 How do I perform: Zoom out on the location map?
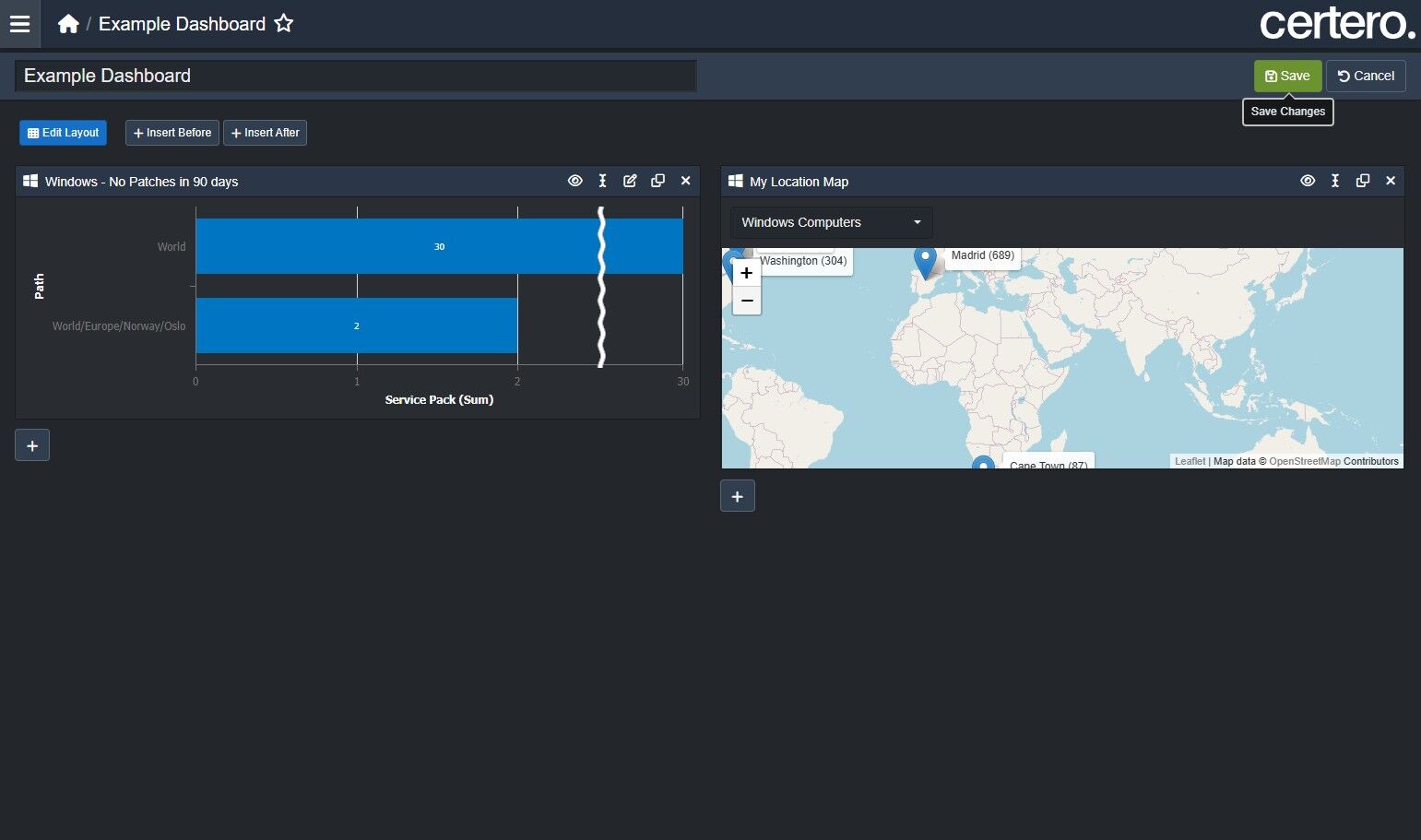(747, 301)
